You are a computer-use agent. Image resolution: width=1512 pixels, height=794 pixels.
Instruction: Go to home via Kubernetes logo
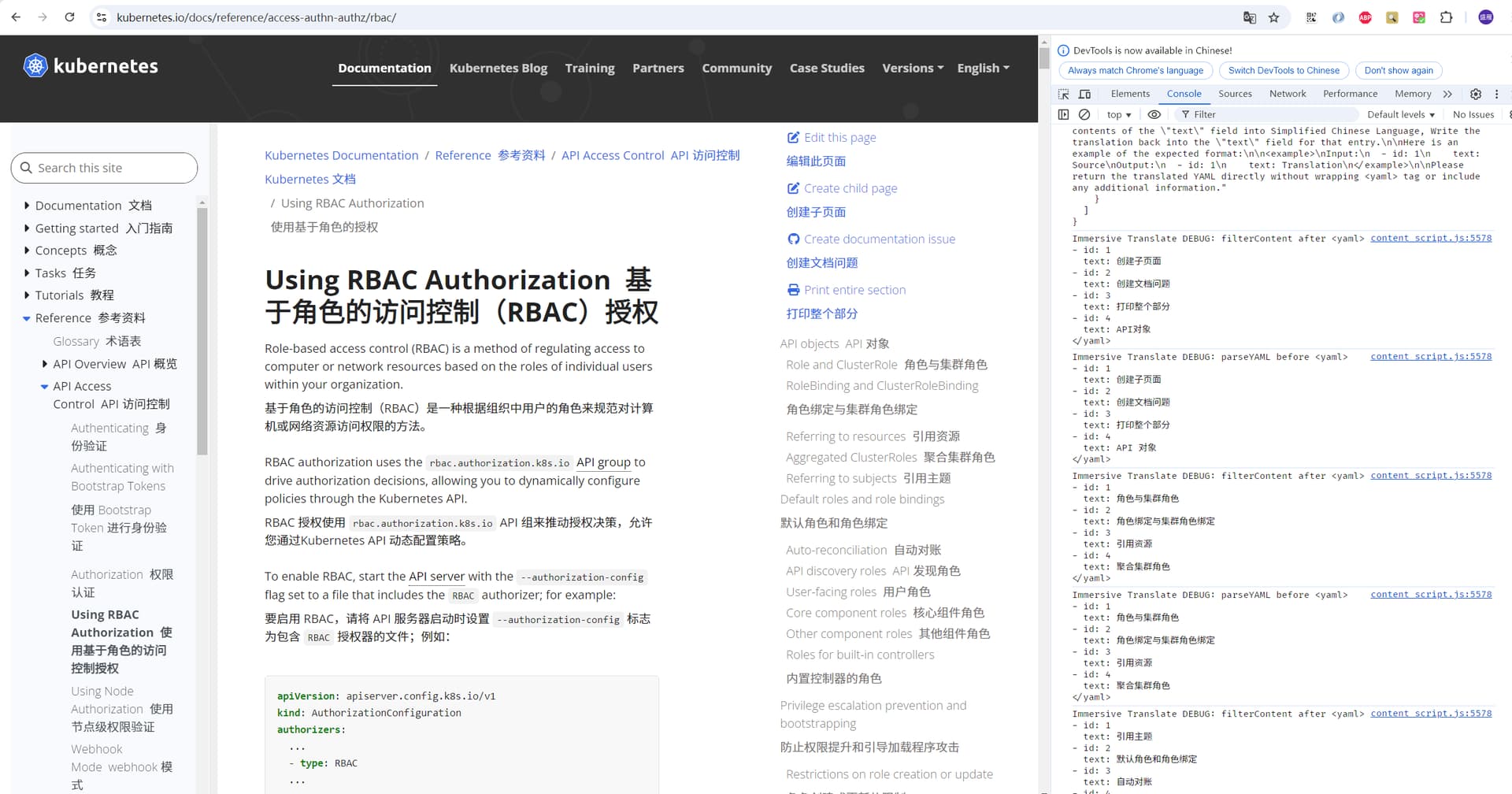91,66
